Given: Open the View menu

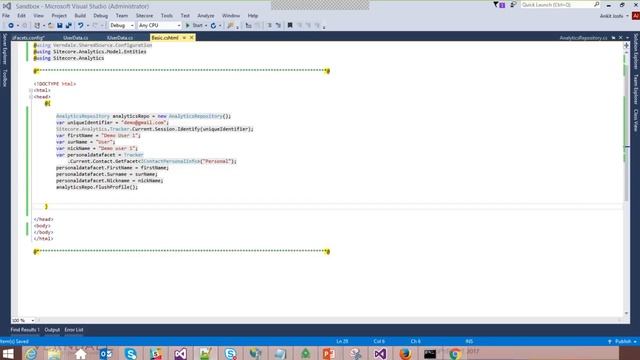Looking at the screenshot, I should pos(38,16).
